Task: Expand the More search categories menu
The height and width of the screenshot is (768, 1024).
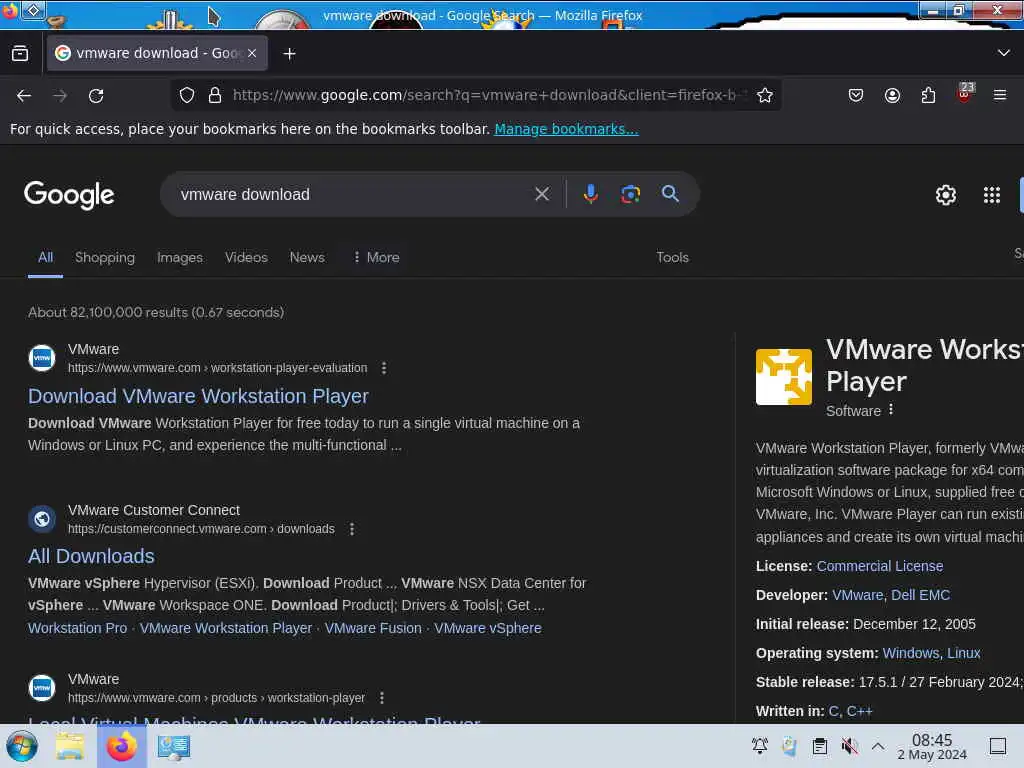Action: [376, 257]
